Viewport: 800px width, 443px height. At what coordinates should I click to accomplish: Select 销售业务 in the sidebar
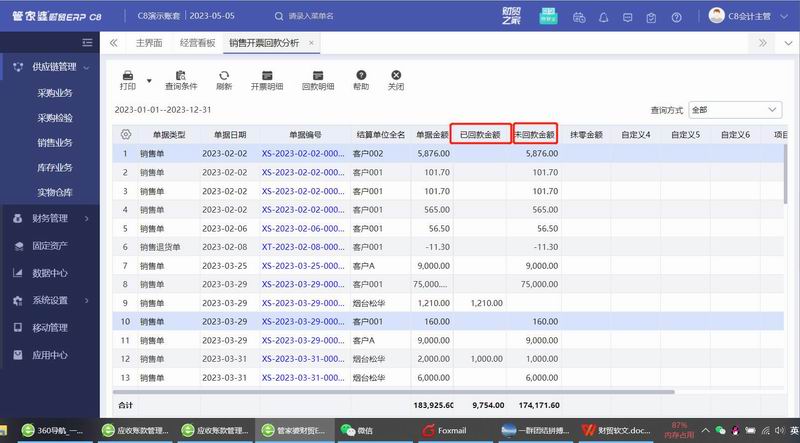coord(55,143)
